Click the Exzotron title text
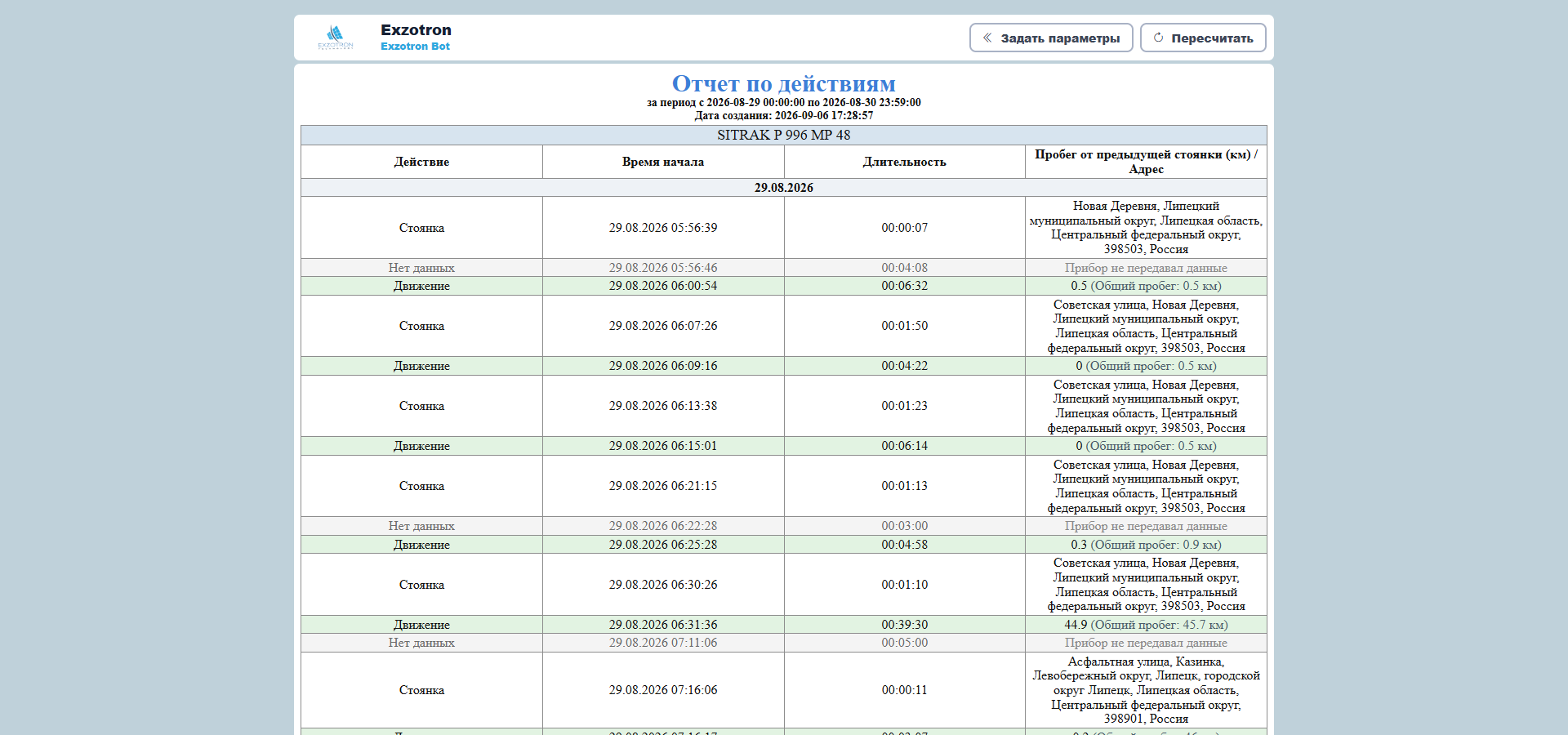This screenshot has height=735, width=1568. 416,30
